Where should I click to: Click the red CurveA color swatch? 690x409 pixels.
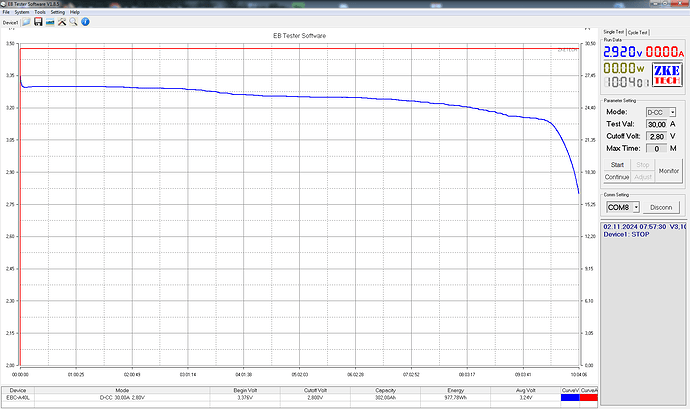(588, 398)
